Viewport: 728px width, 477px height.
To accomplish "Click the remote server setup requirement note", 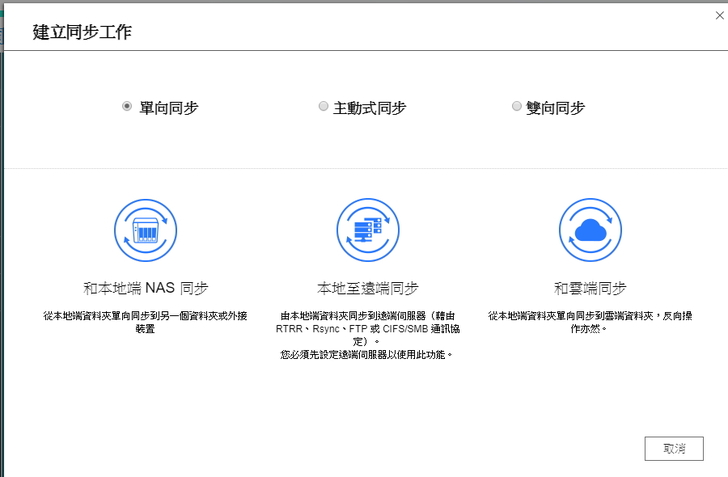I will pos(367,354).
